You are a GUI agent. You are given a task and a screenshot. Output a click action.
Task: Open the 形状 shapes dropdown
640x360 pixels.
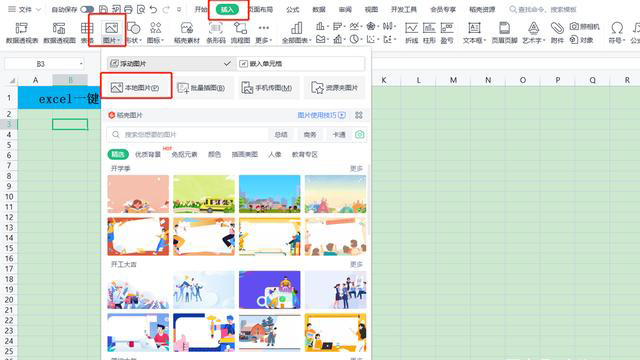(133, 33)
